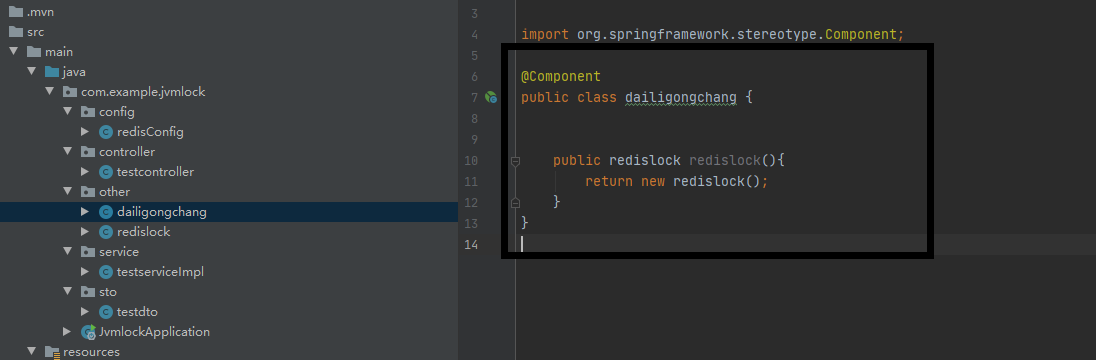This screenshot has height=360, width=1096.
Task: Select the JvmlockApplication file name in tree
Action: coord(154,332)
